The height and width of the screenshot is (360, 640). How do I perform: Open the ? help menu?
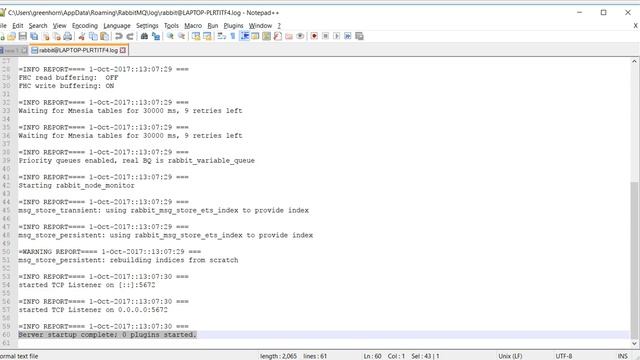coord(279,25)
